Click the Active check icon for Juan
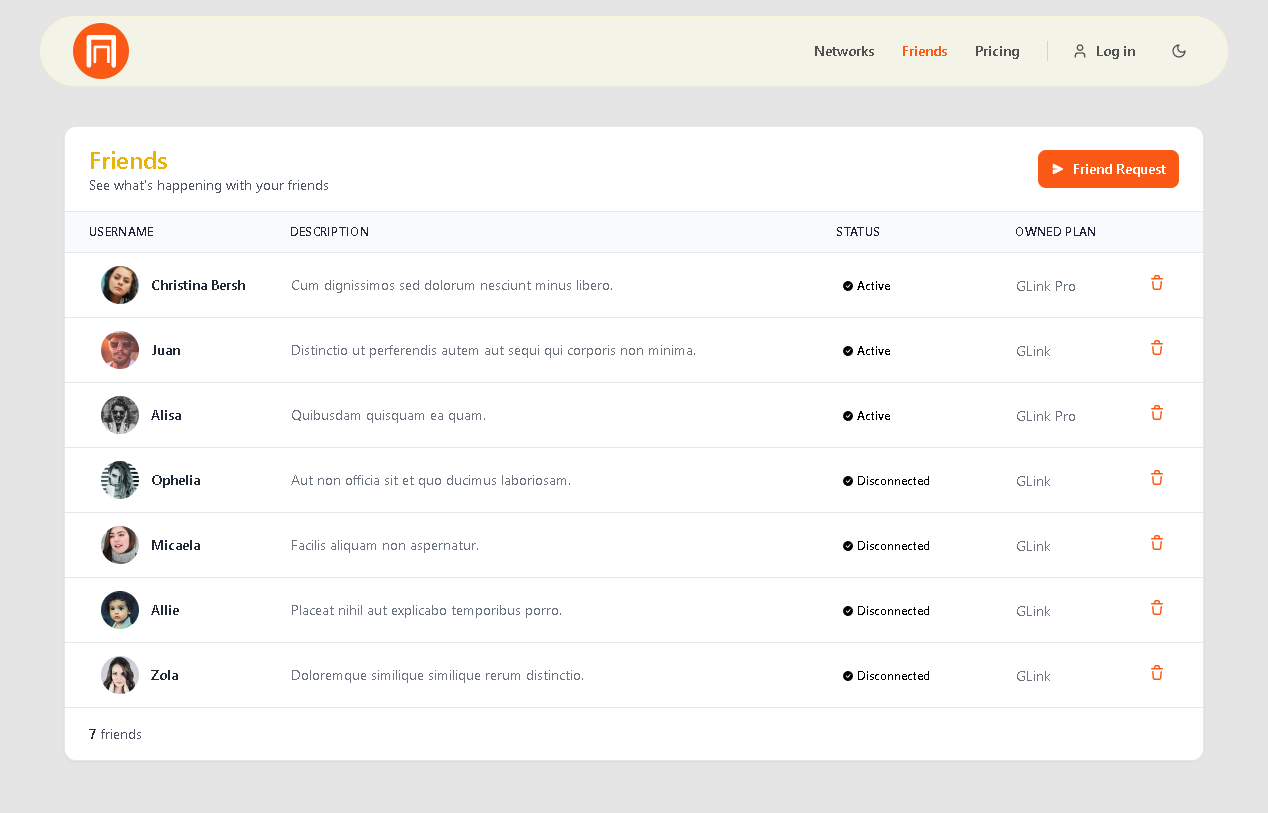 [848, 351]
